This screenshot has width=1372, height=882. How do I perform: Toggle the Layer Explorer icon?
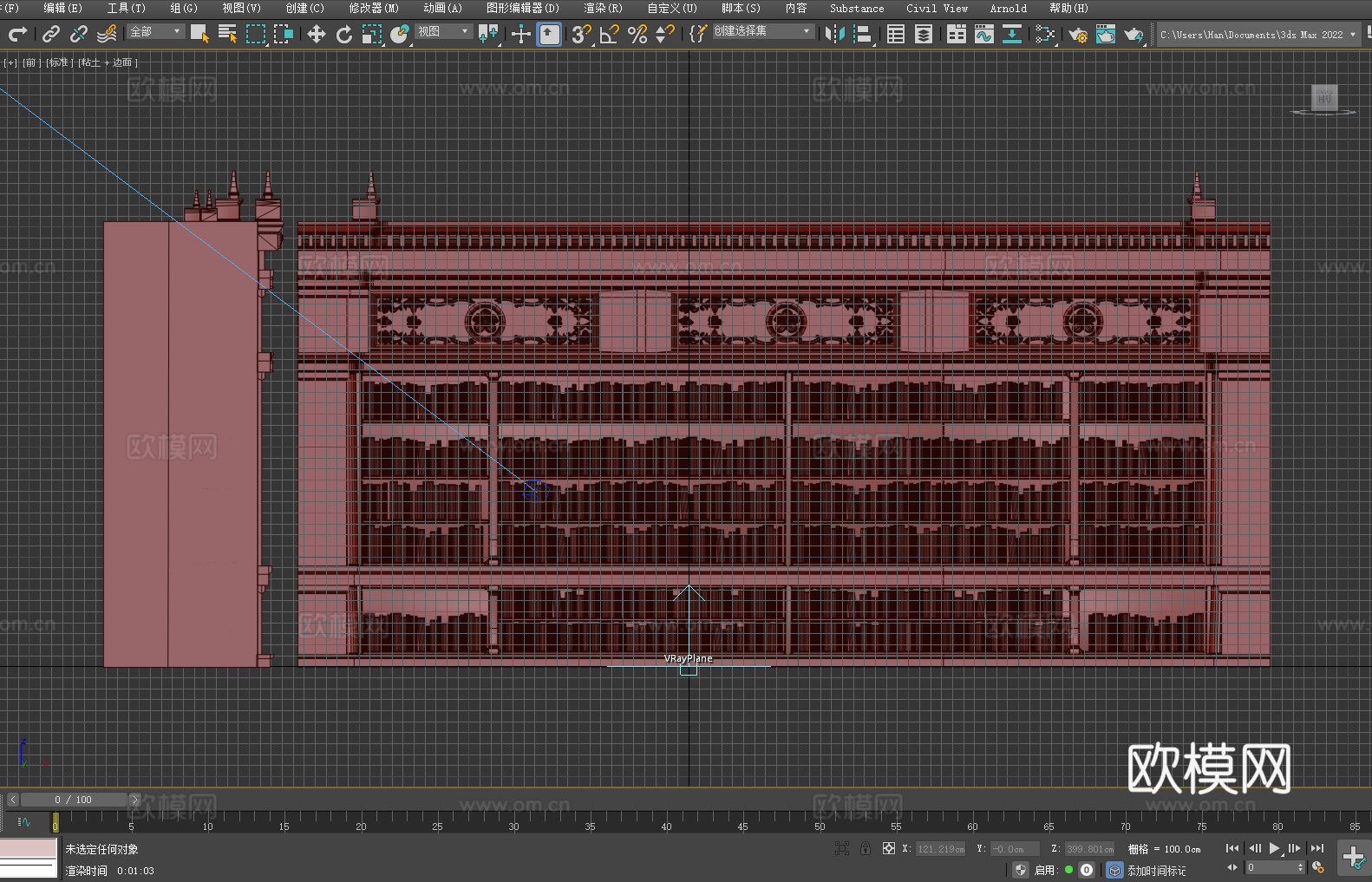coord(924,34)
